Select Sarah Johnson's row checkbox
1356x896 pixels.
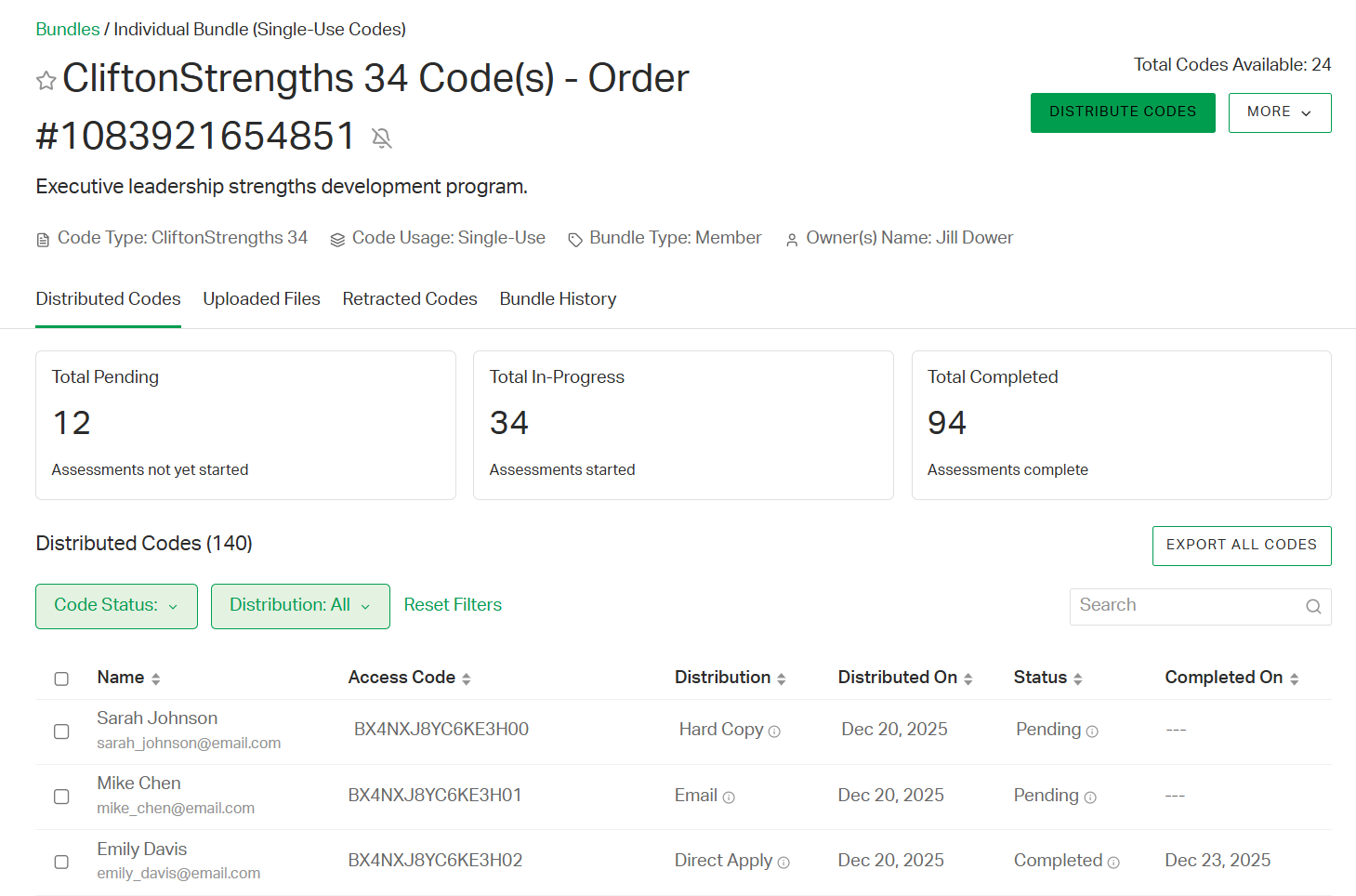pos(61,731)
